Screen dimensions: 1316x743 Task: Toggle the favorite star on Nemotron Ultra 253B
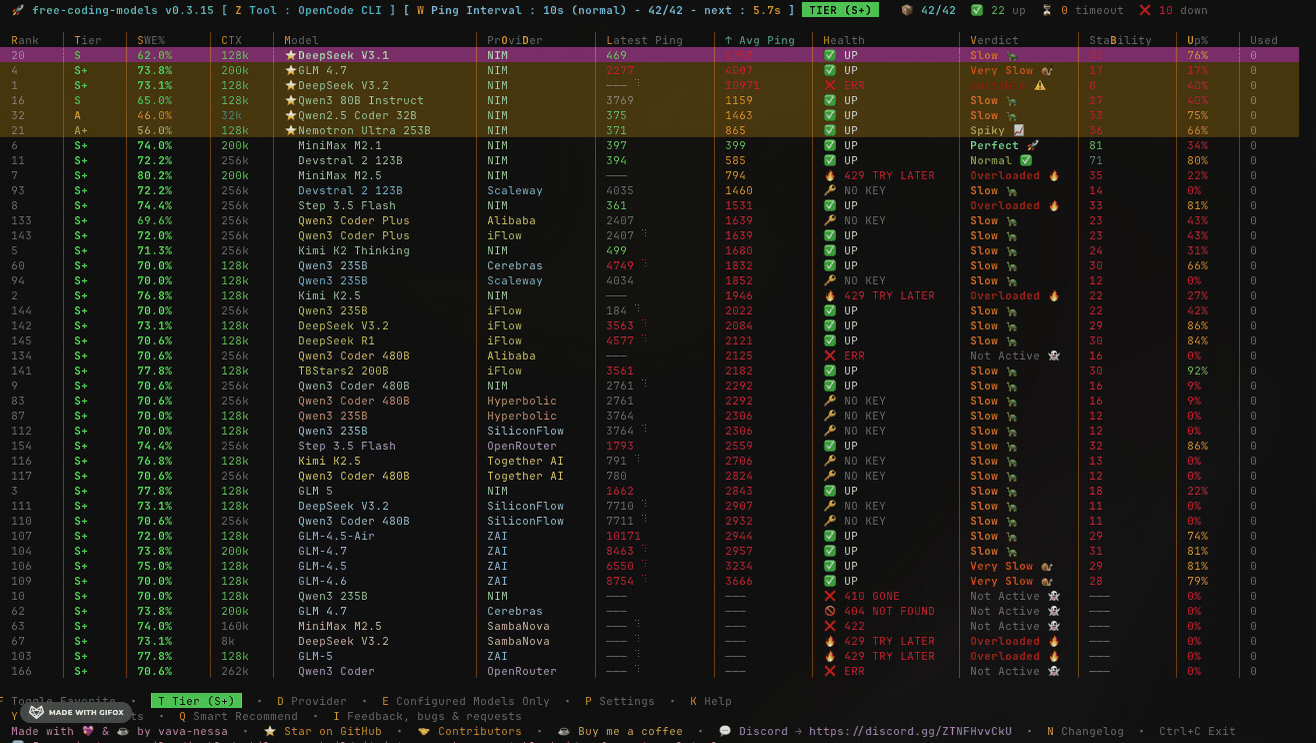coord(291,130)
